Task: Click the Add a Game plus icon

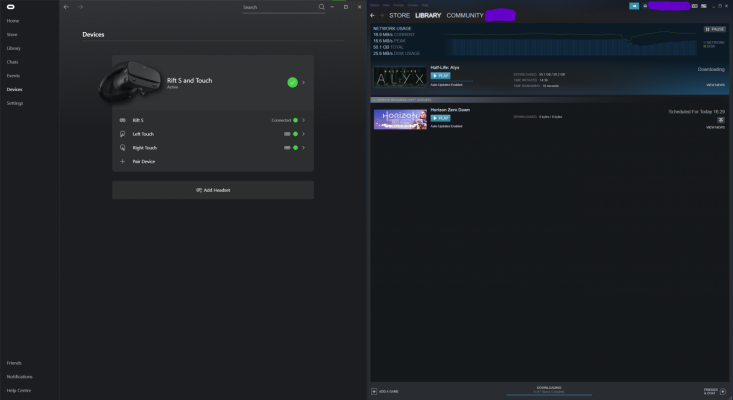Action: point(374,392)
